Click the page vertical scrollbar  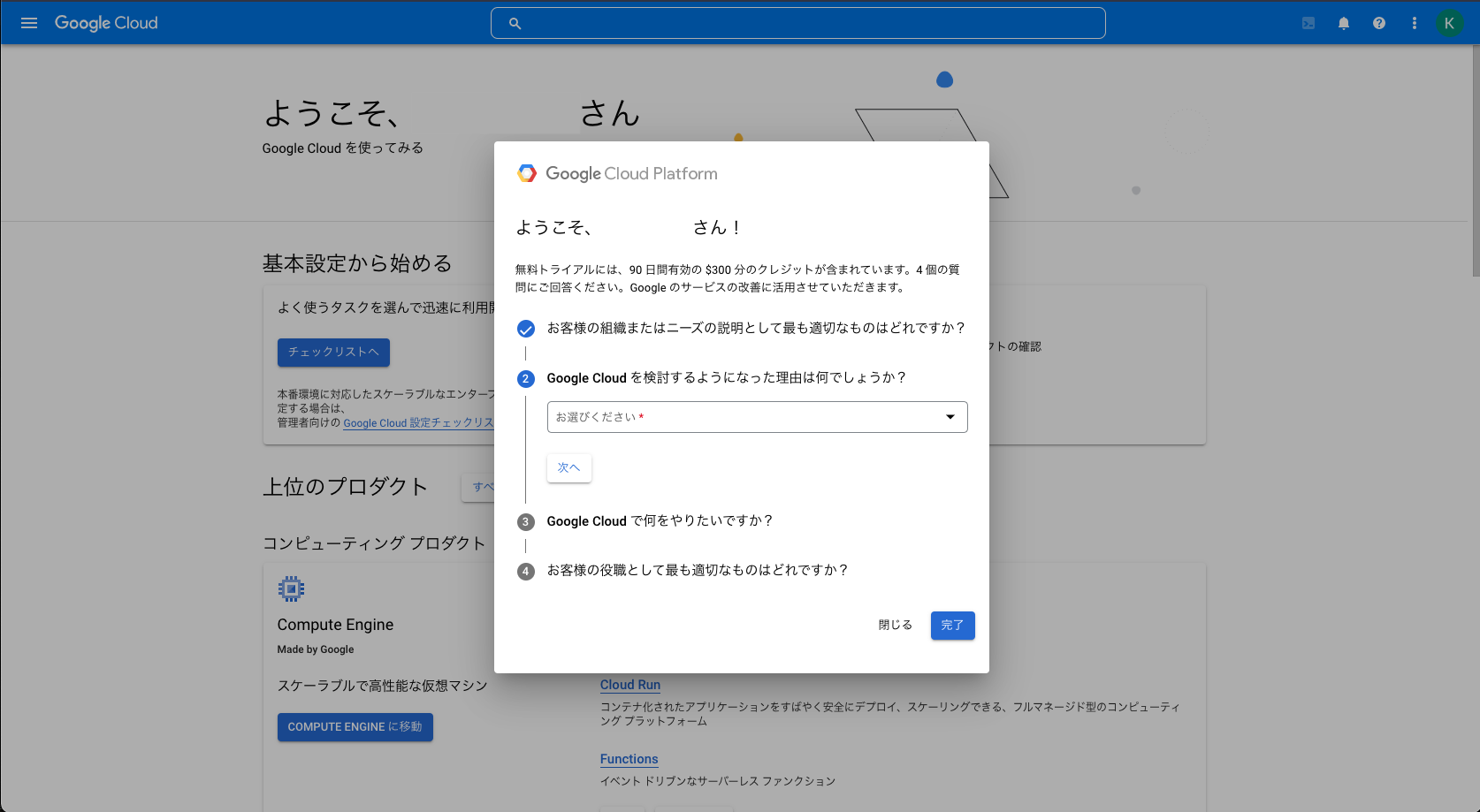pyautogui.click(x=1475, y=162)
